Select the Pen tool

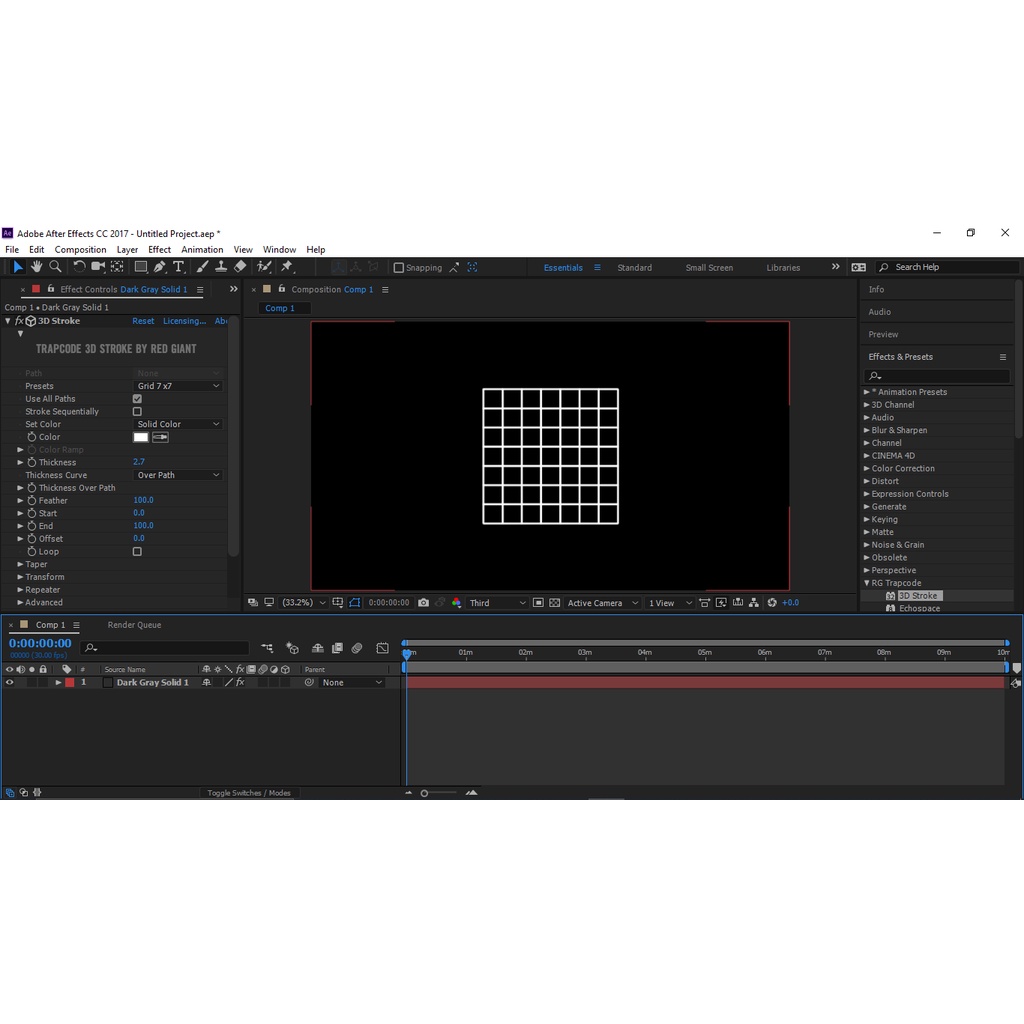coord(160,267)
